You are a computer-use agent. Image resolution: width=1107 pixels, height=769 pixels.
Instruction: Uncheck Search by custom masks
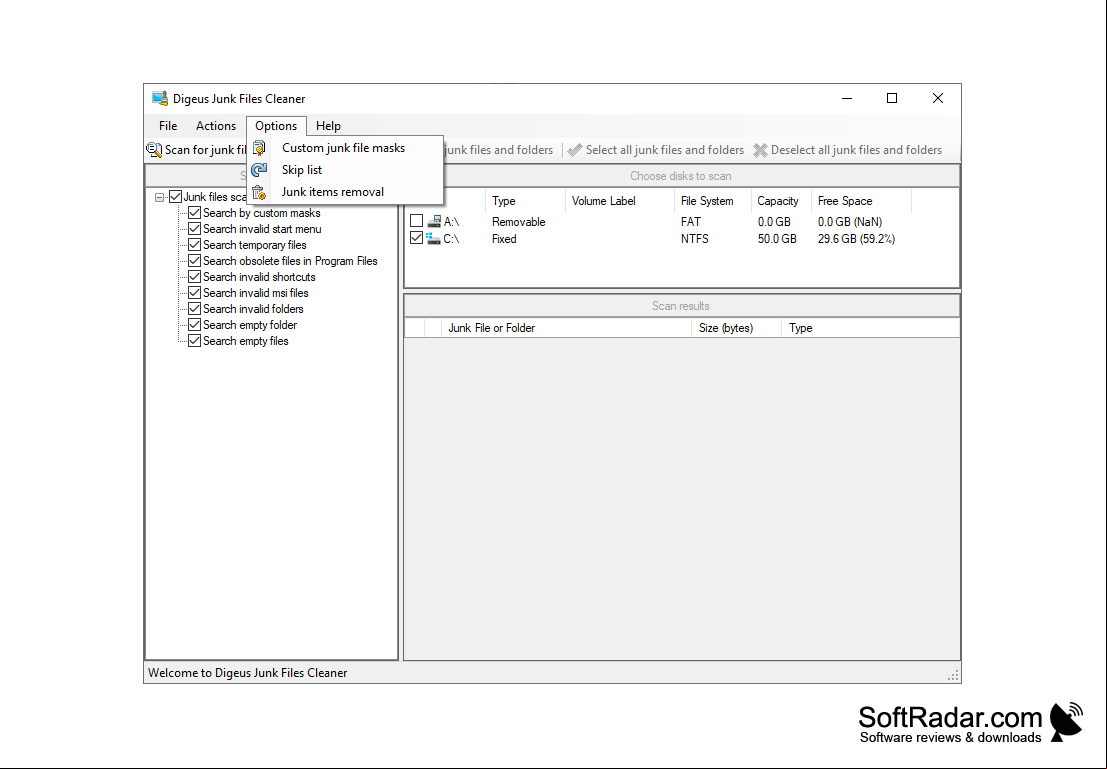click(x=194, y=213)
